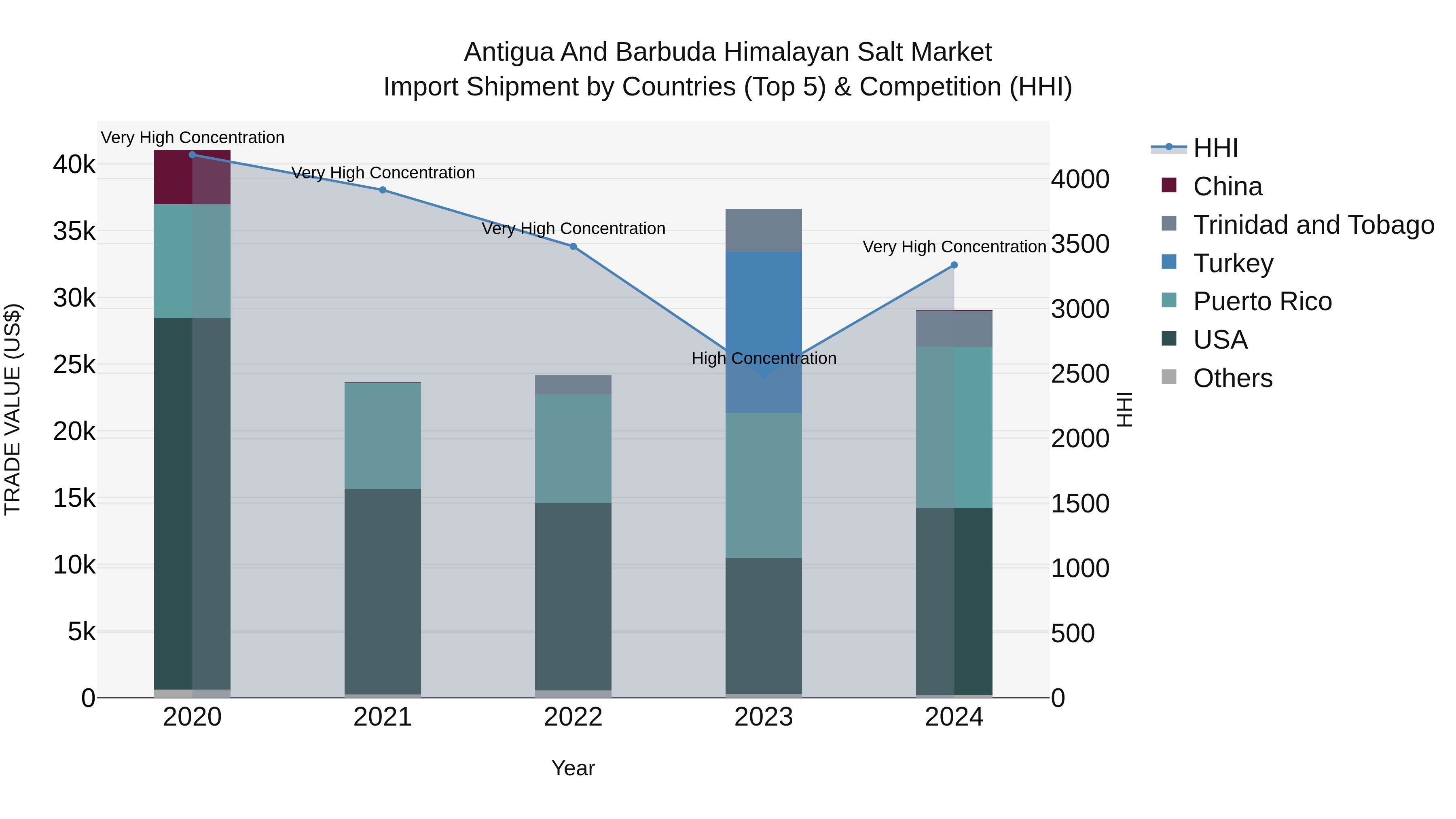
Task: Click the Puerto Rico segment of 2022 bar
Action: [573, 449]
